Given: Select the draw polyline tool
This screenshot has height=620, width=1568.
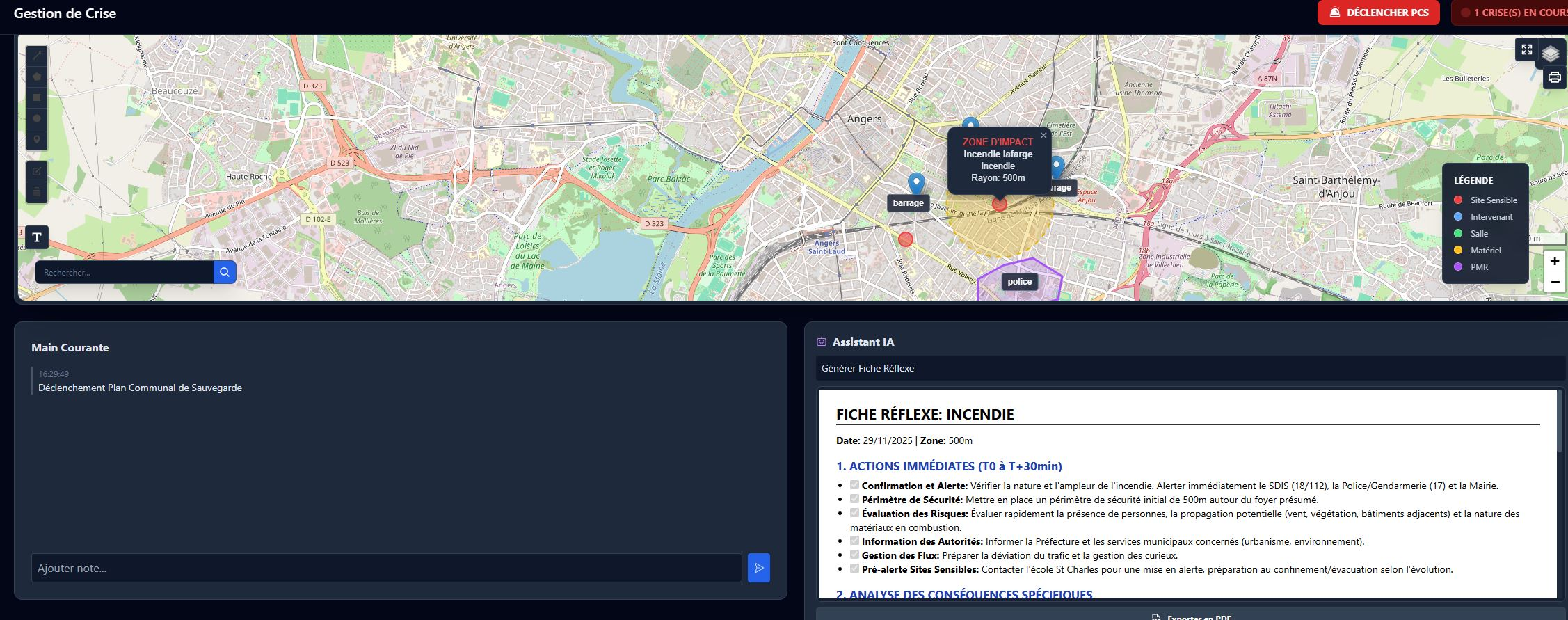Looking at the screenshot, I should coord(37,56).
